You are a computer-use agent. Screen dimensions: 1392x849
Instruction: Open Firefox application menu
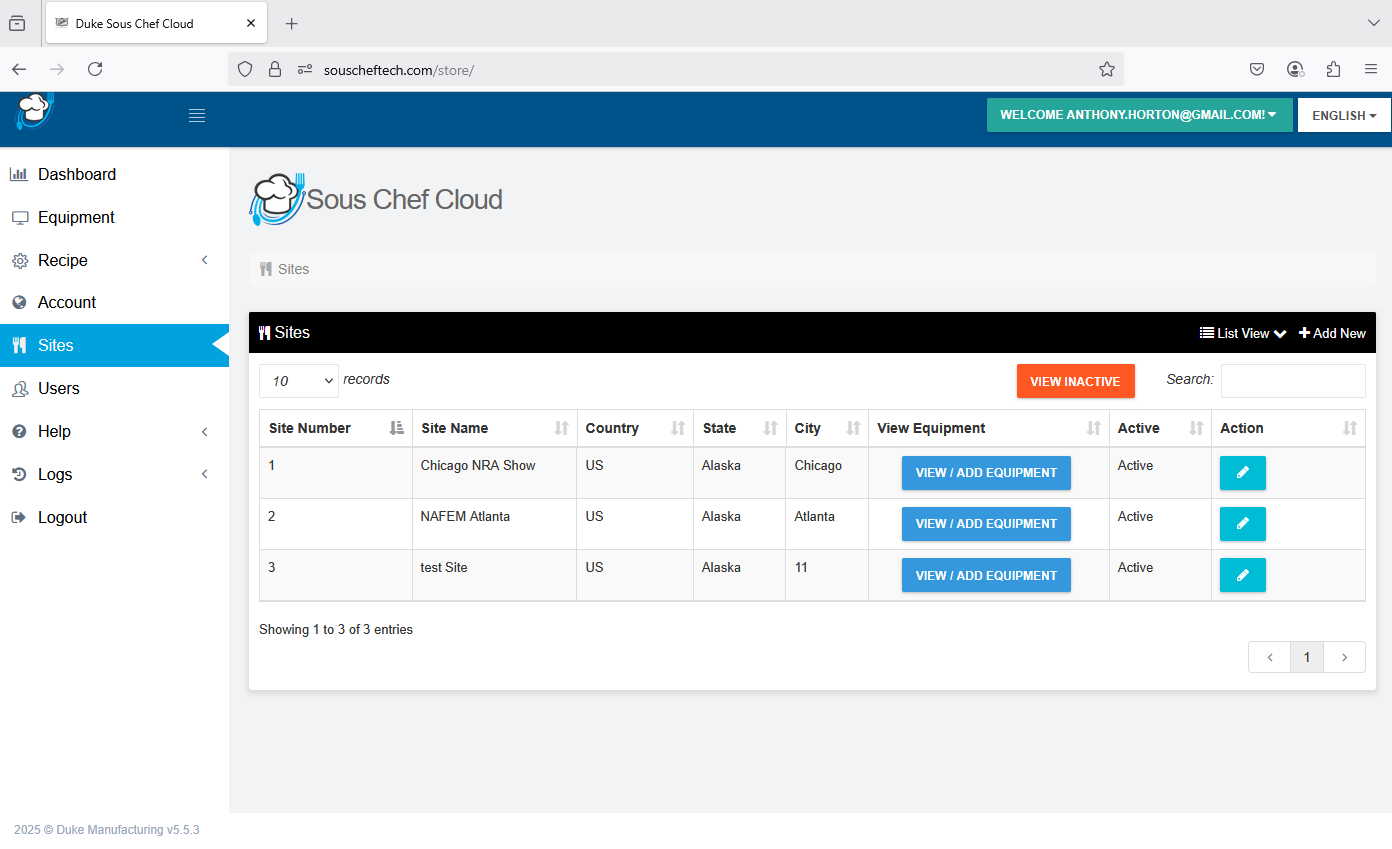tap(1371, 69)
